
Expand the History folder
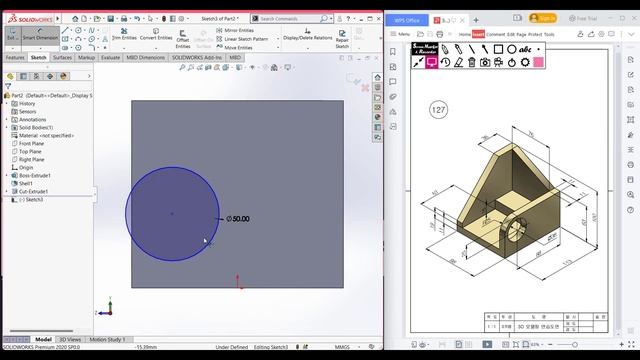pos(7,104)
